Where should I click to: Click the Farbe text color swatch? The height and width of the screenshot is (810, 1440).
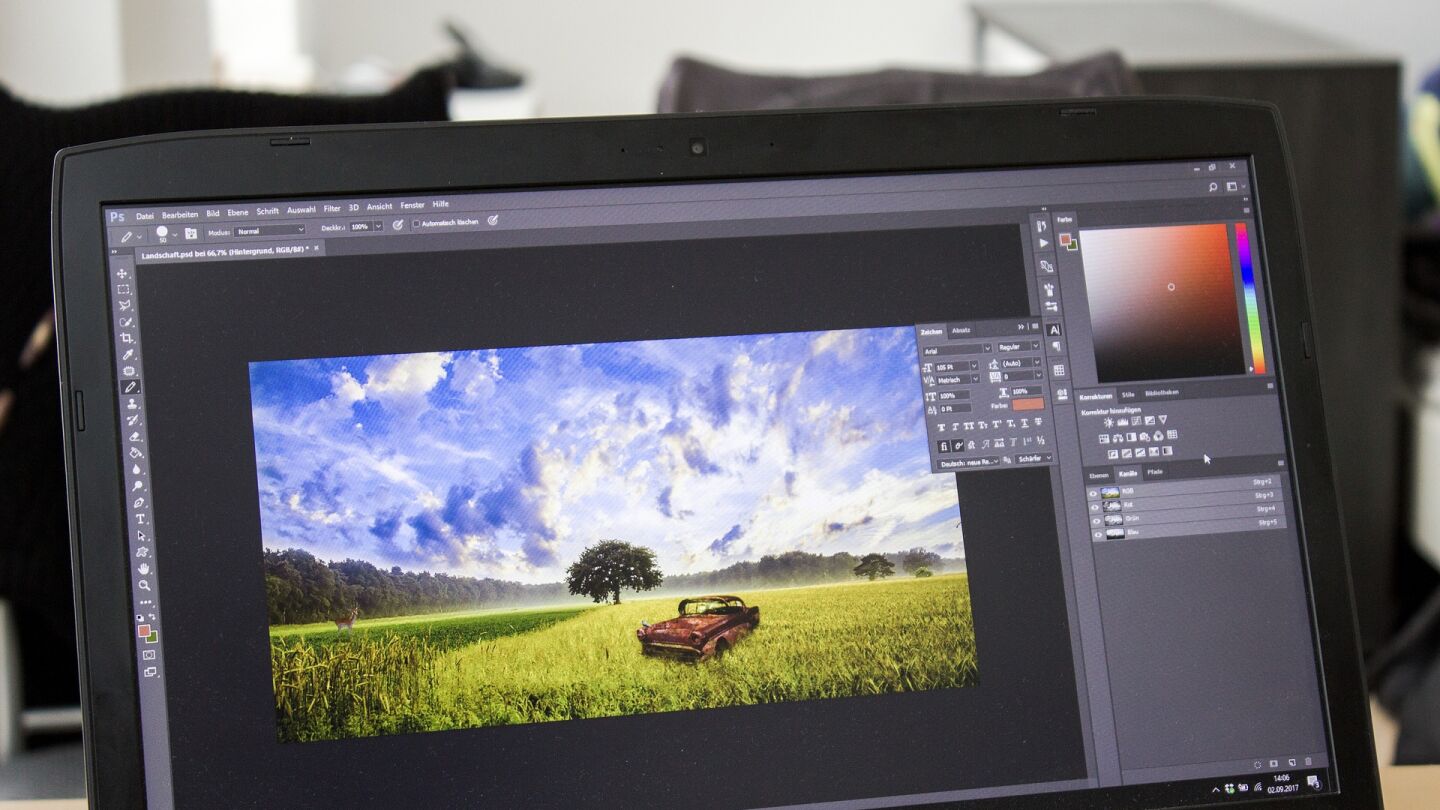(x=1027, y=404)
